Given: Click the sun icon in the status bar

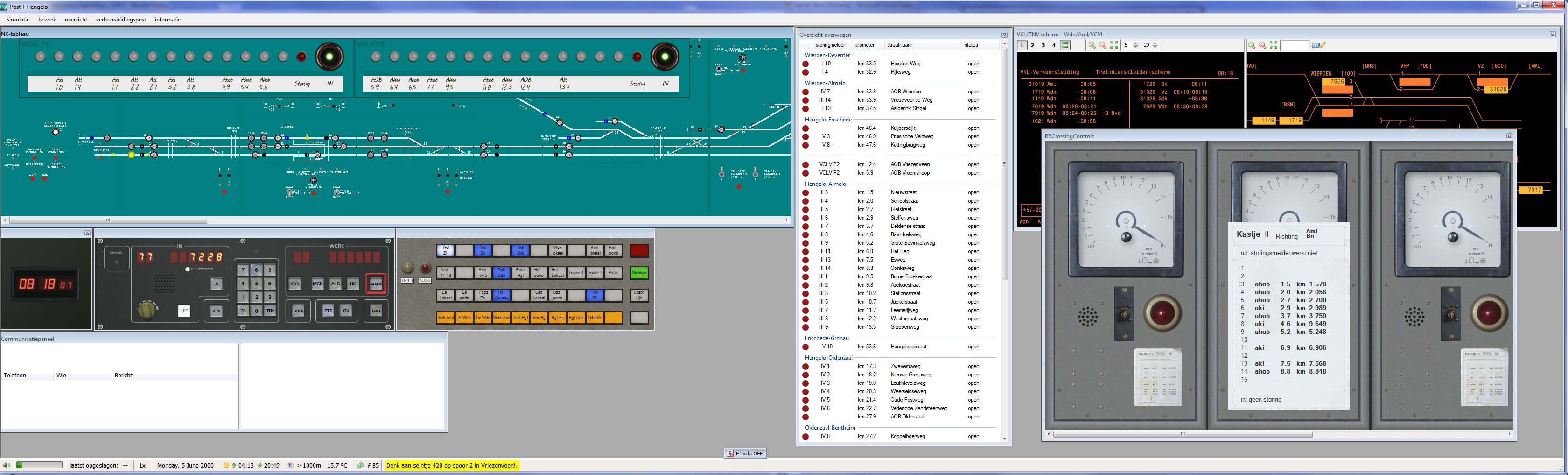Looking at the screenshot, I should [226, 465].
